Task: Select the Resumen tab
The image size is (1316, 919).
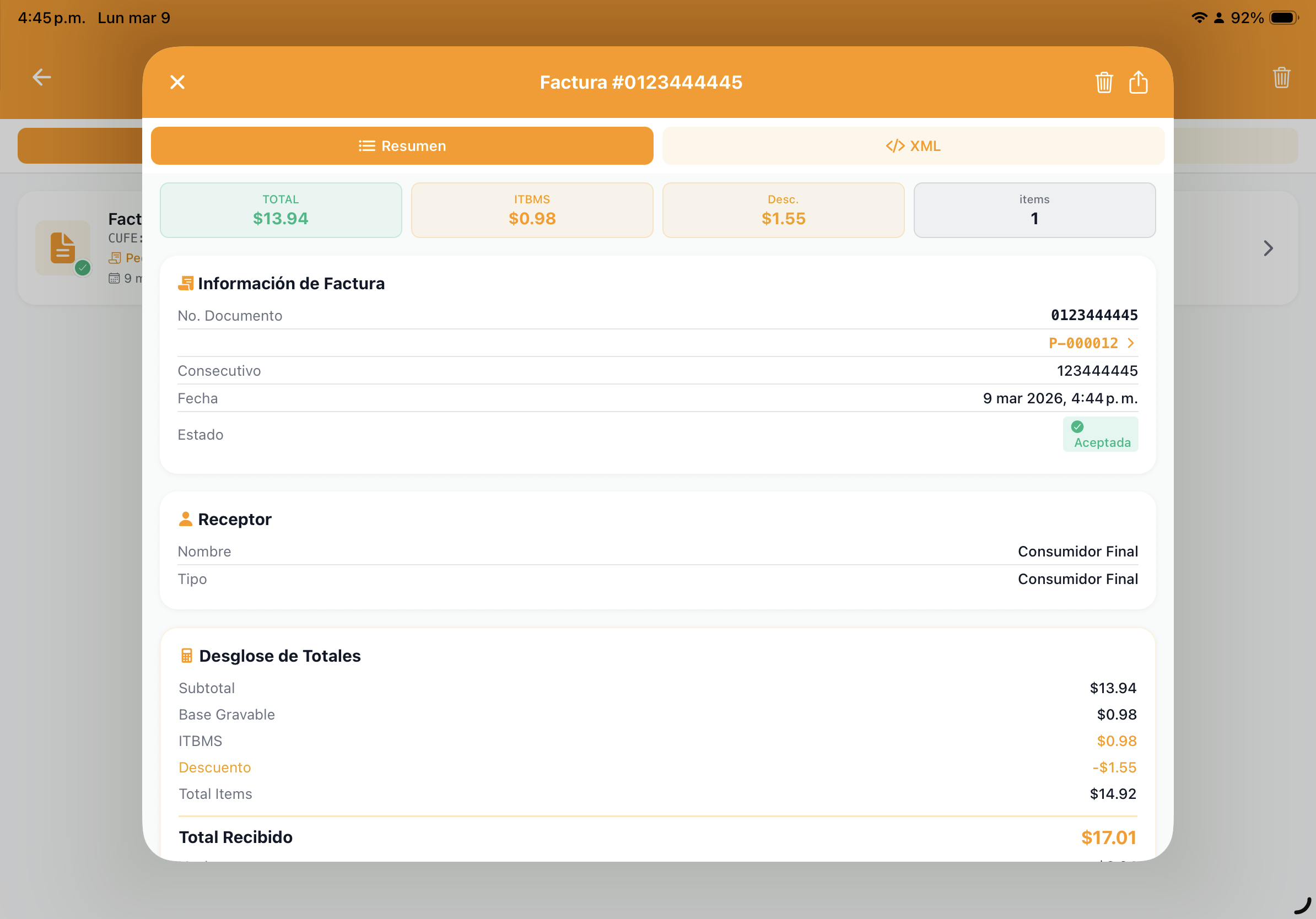Action: (x=402, y=145)
